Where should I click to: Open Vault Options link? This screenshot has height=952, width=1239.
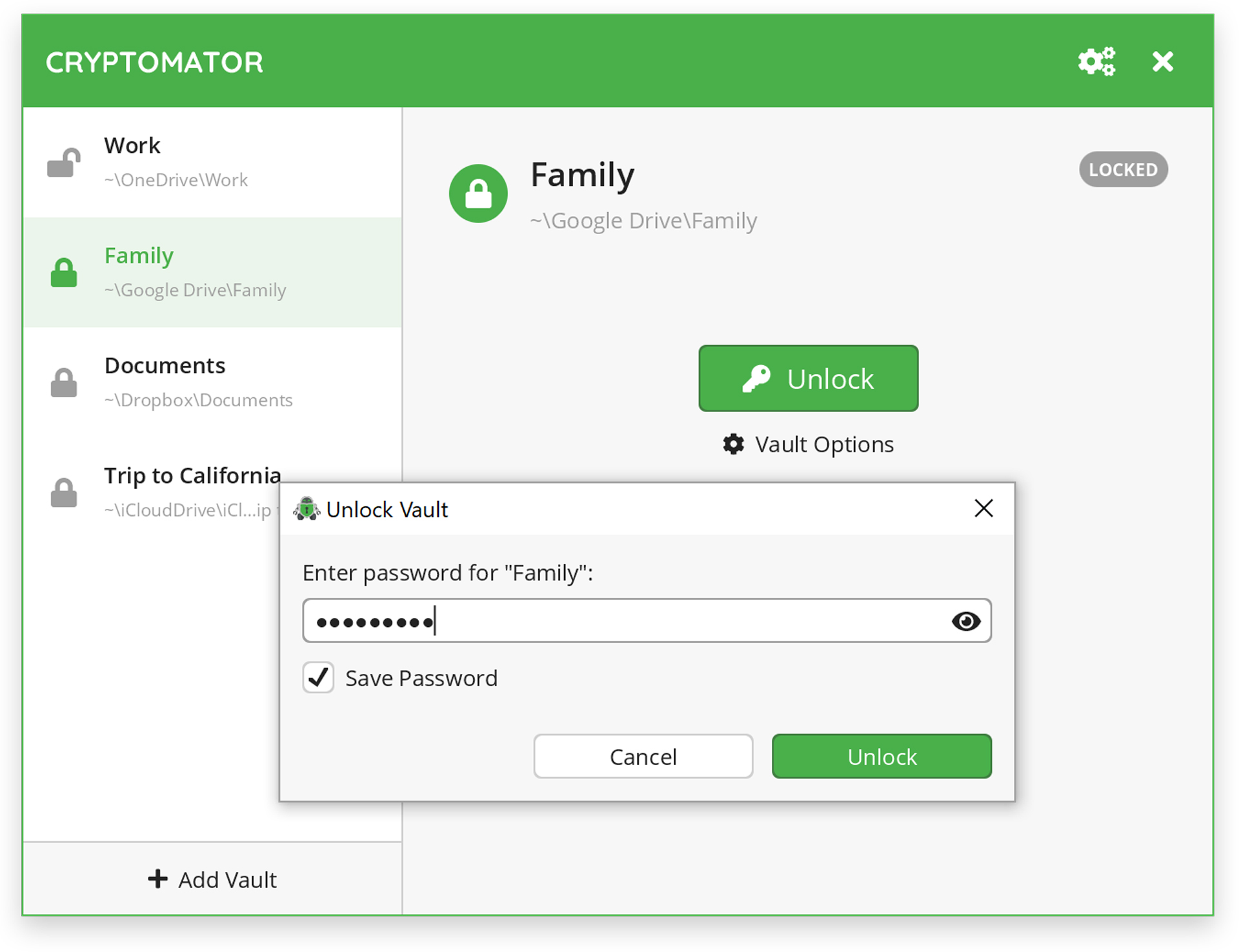pyautogui.click(x=823, y=444)
